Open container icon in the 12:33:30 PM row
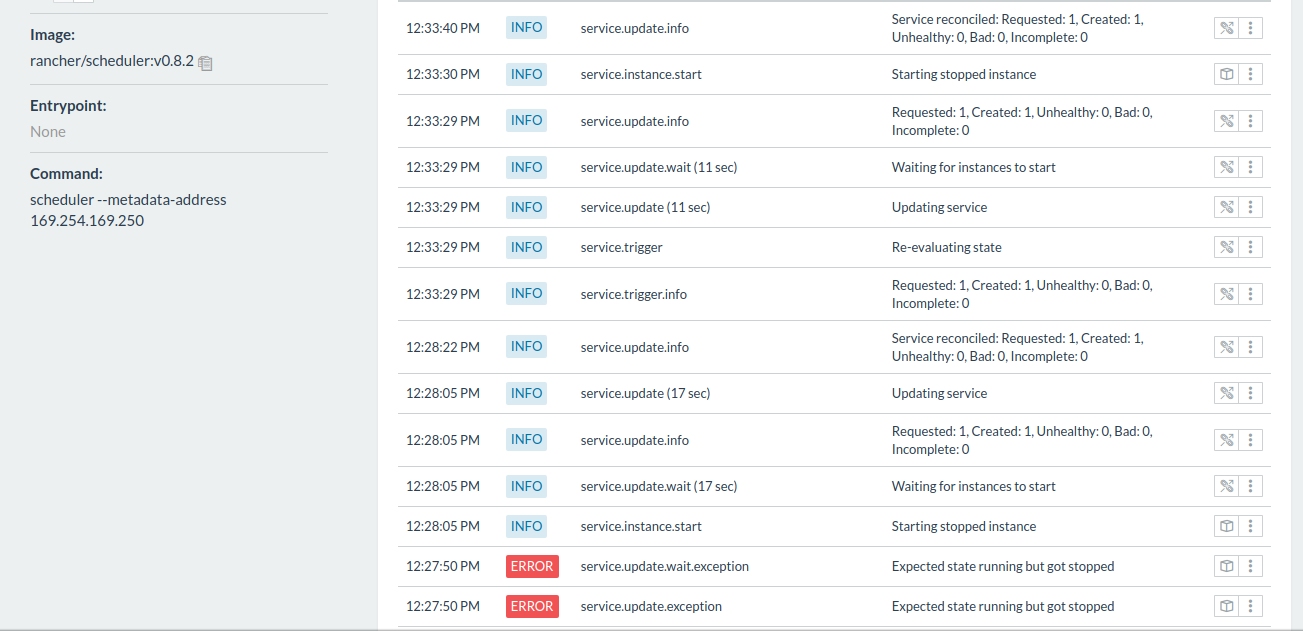 click(x=1226, y=74)
